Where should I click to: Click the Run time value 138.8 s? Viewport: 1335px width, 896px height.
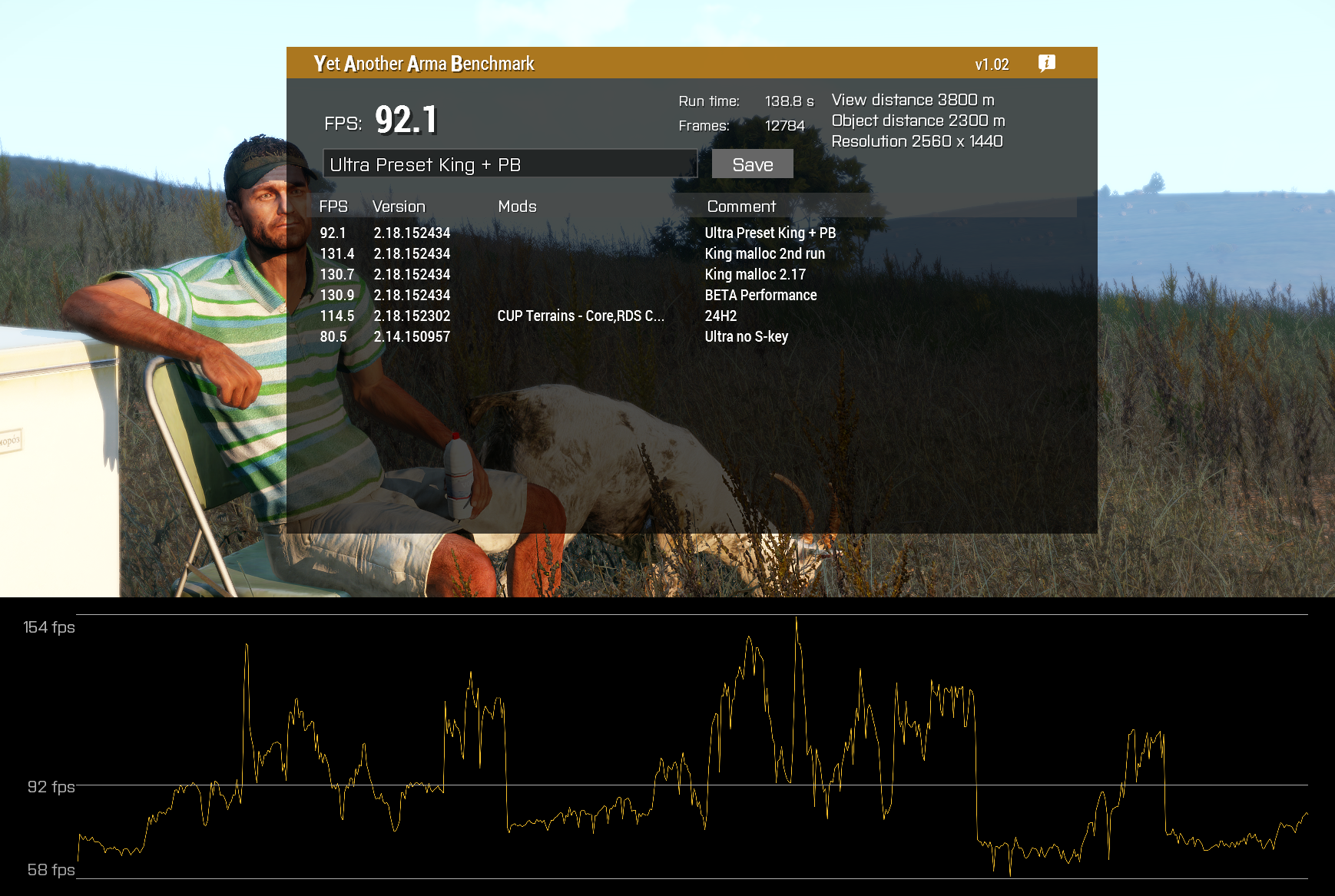789,101
